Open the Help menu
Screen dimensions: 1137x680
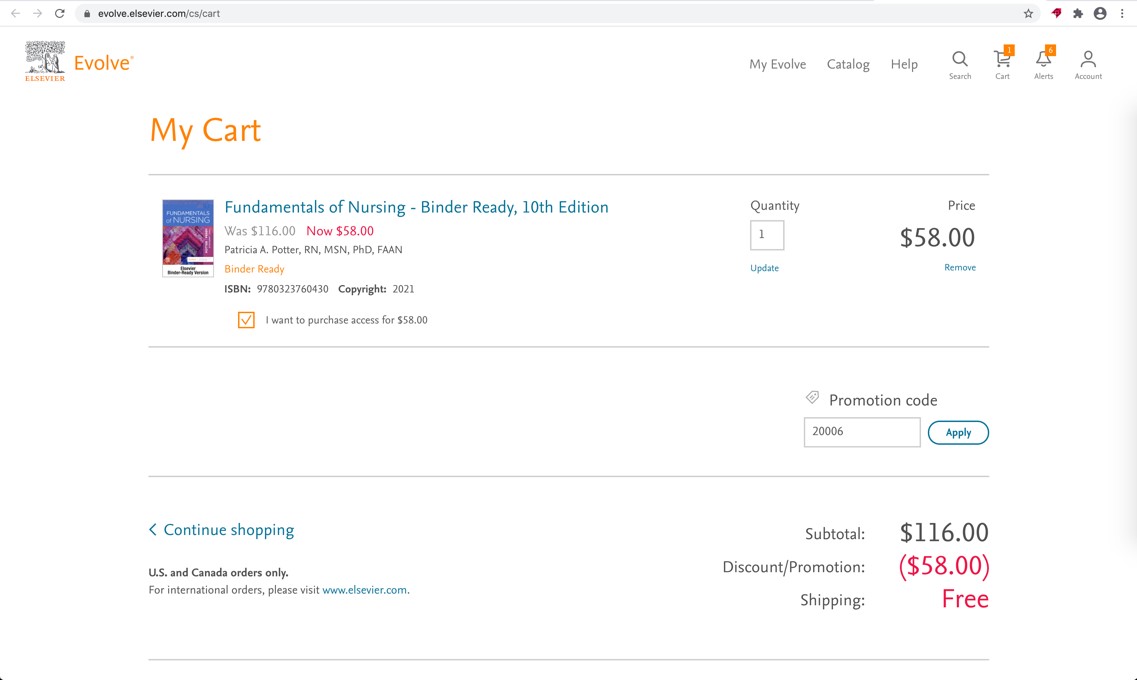point(904,64)
